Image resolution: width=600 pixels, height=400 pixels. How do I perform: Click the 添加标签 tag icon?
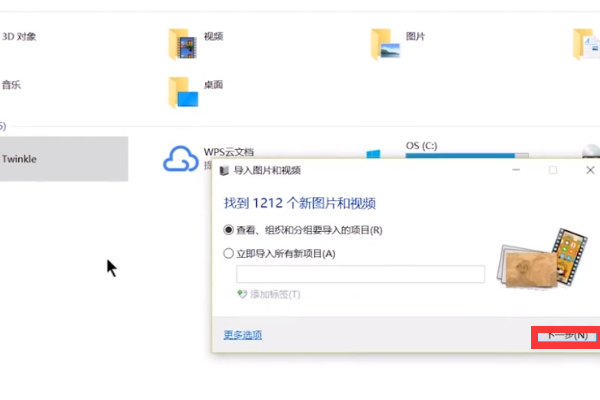click(242, 294)
